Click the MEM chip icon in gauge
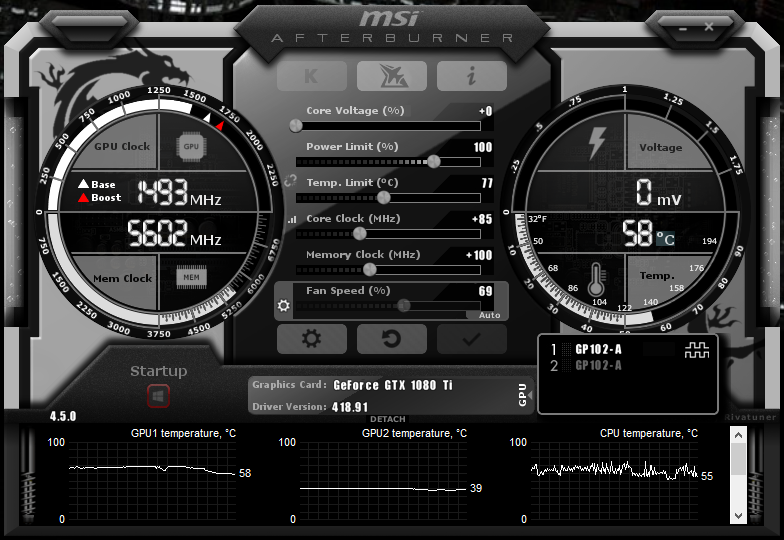This screenshot has width=784, height=540. [x=191, y=278]
